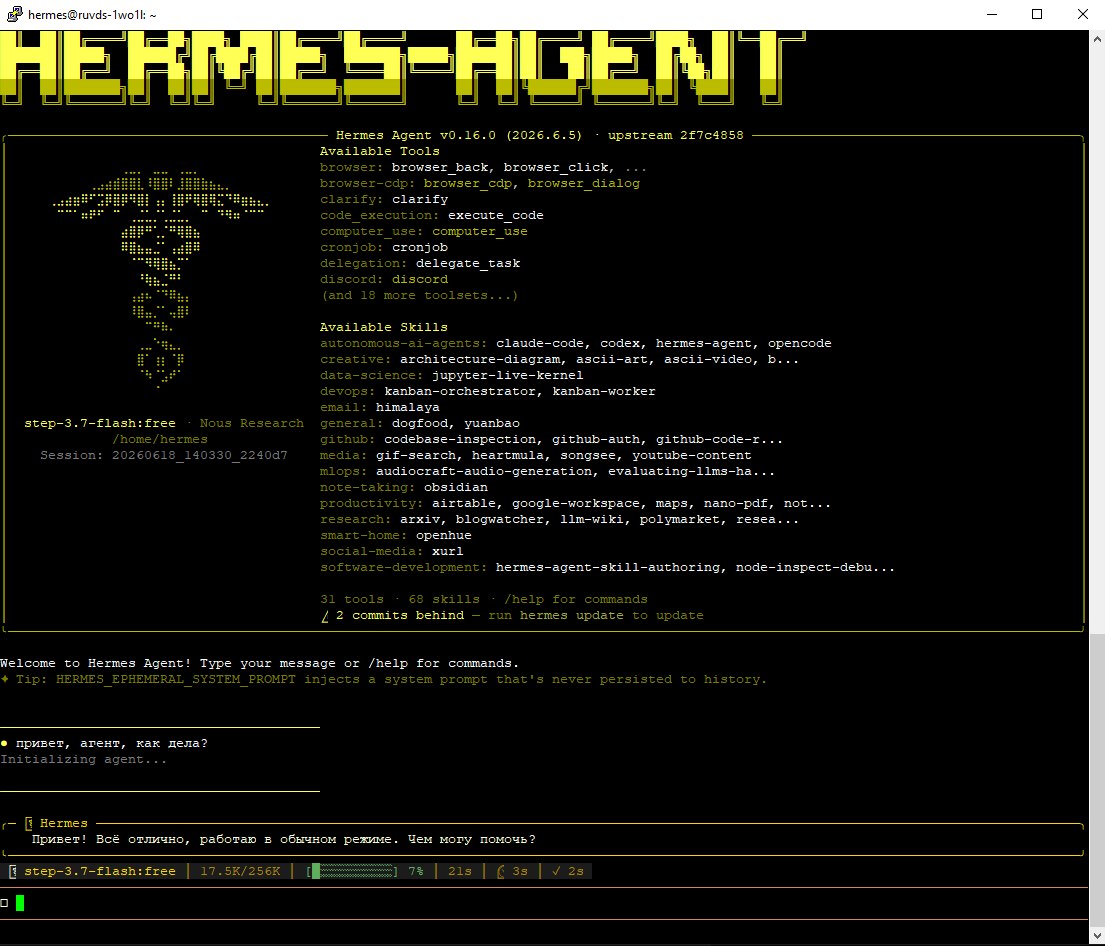The height and width of the screenshot is (946, 1105).
Task: Click the window title 'hermes@ruvds-1wo1l: ~'
Action: coord(92,14)
